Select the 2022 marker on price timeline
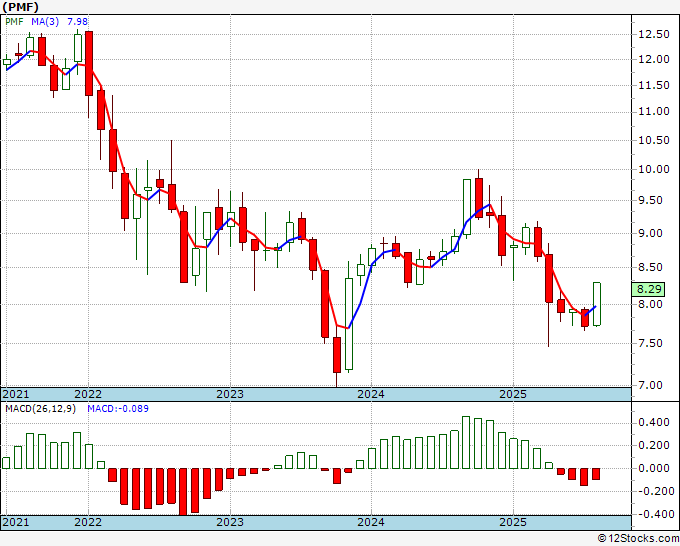680x546 pixels. point(88,394)
